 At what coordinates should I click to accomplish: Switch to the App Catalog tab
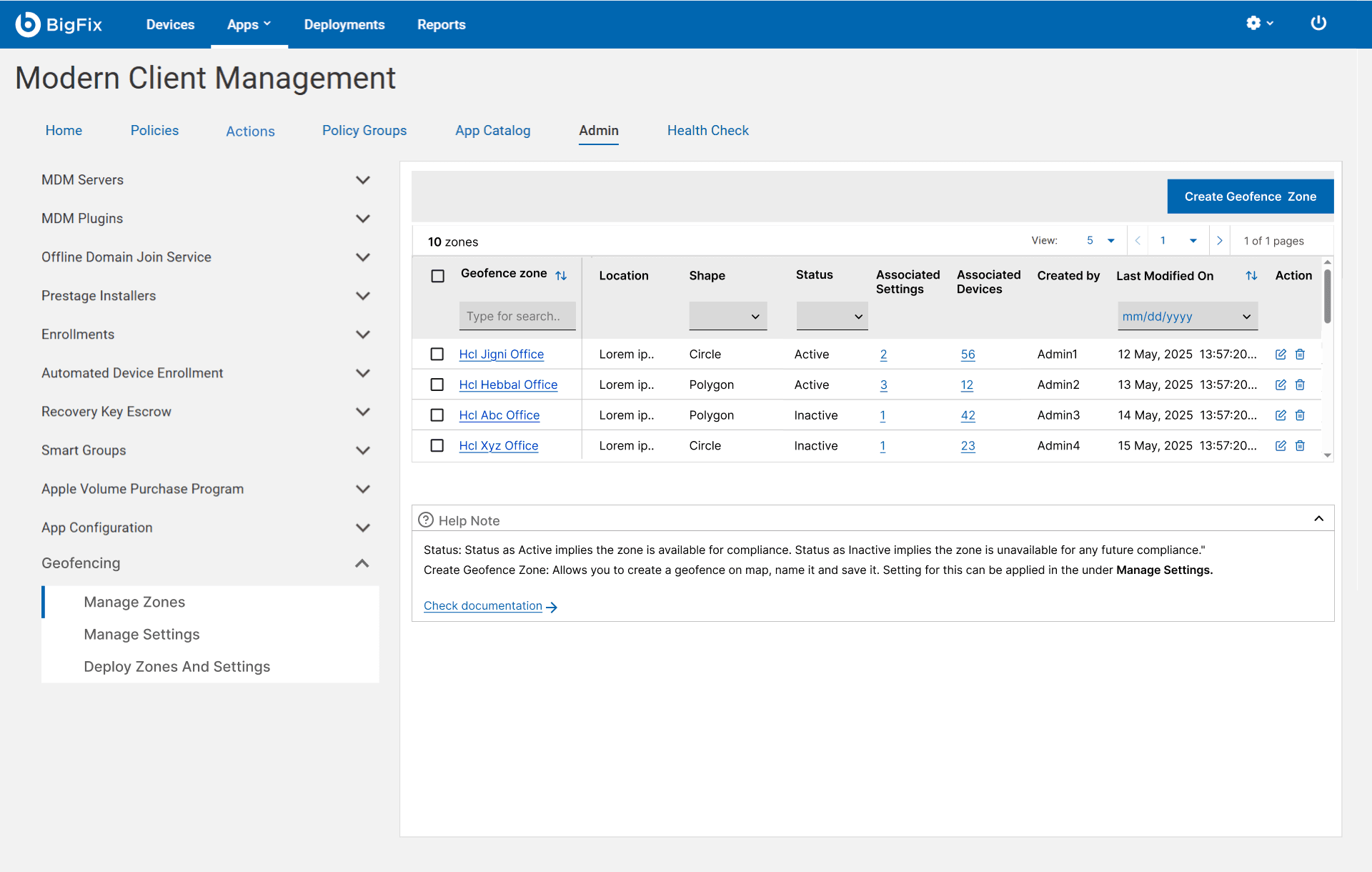coord(493,131)
